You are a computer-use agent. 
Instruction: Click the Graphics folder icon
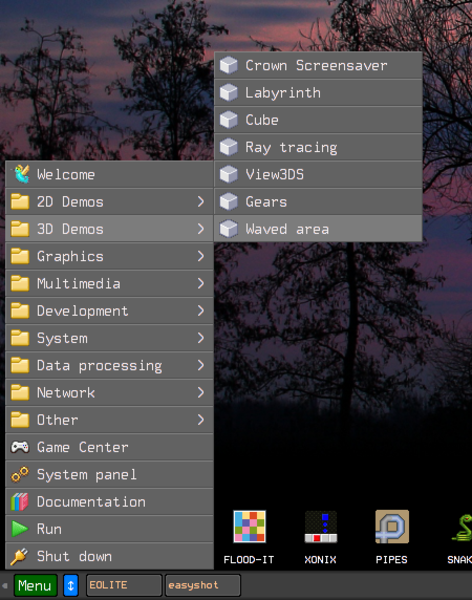pyautogui.click(x=20, y=256)
